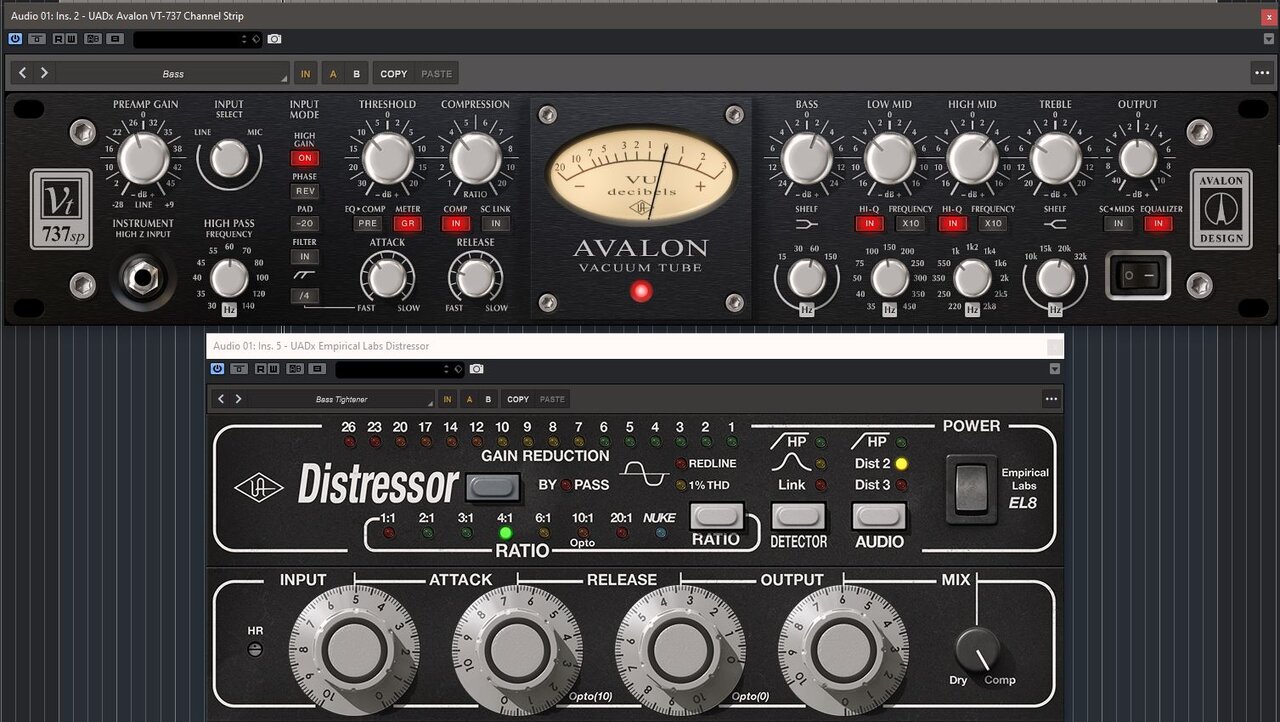The height and width of the screenshot is (722, 1280).
Task: Toggle the Phase REV button
Action: click(x=305, y=191)
